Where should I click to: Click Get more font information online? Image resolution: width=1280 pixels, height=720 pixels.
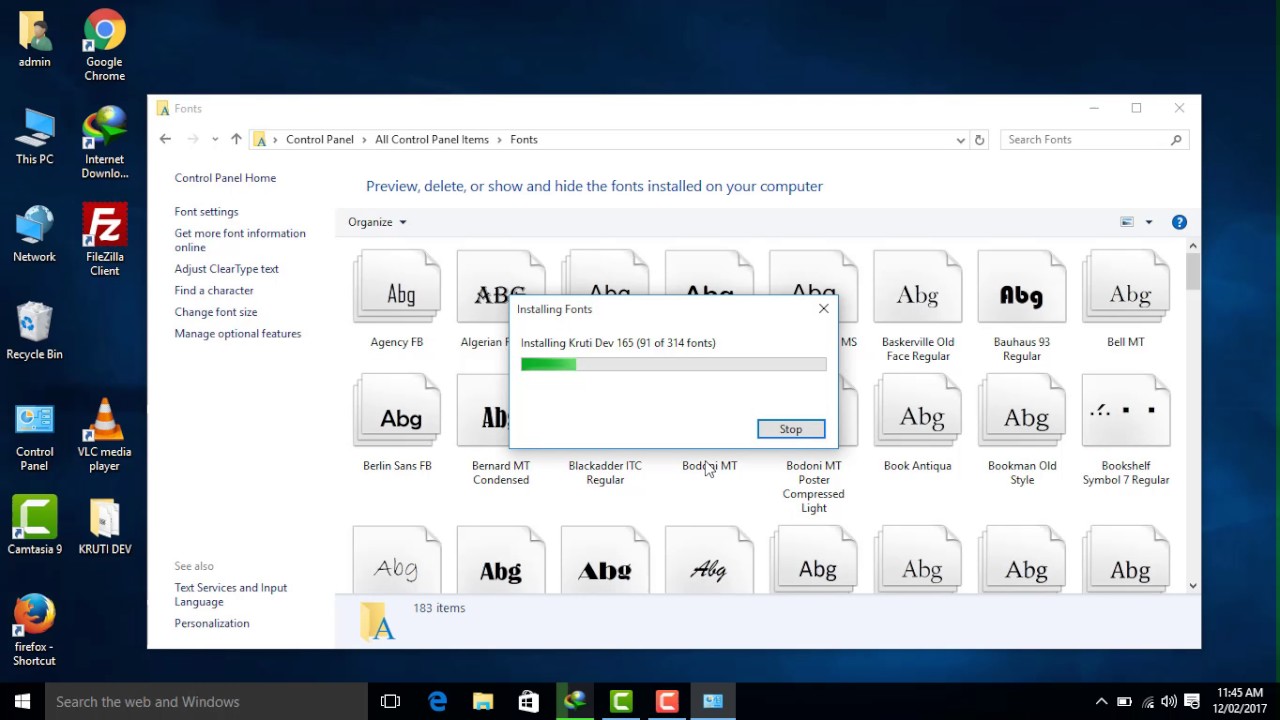(240, 240)
